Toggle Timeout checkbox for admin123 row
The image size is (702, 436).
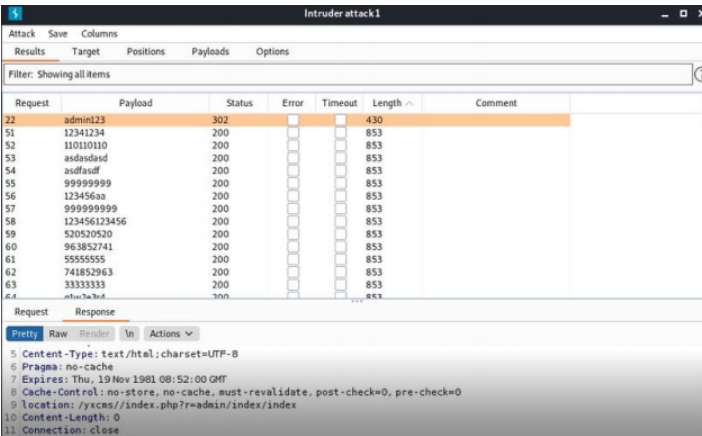coord(340,120)
